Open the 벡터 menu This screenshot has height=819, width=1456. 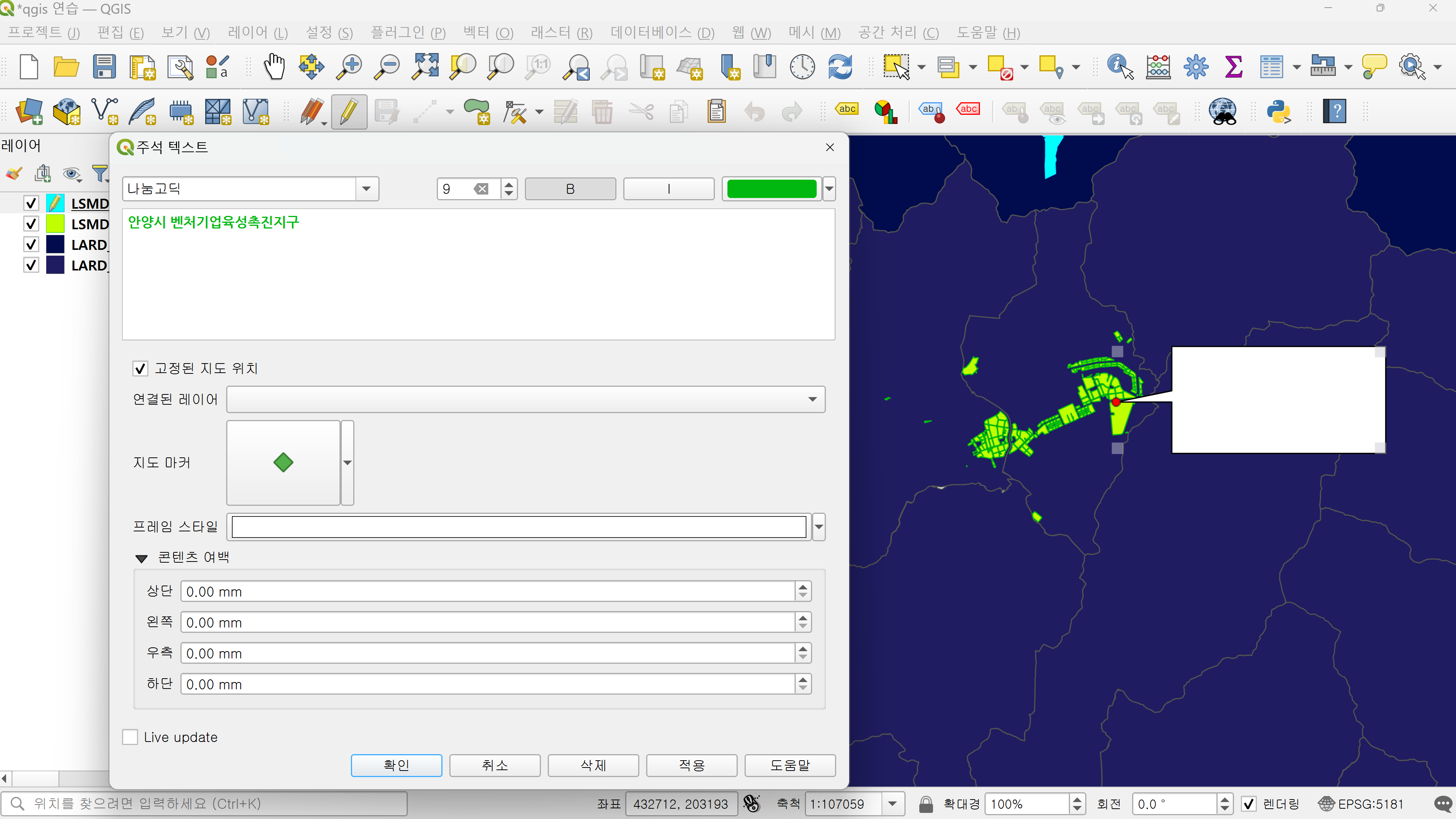(488, 33)
